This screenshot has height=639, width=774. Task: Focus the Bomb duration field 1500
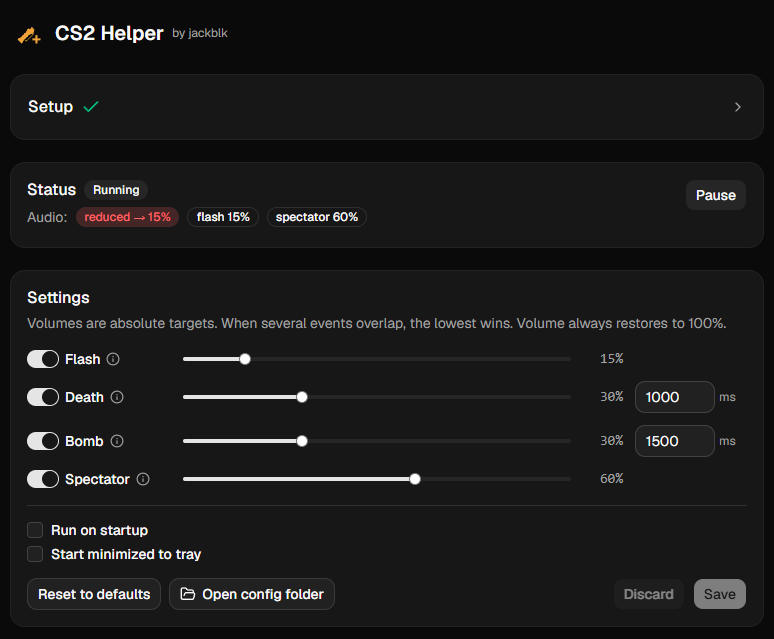coord(674,441)
